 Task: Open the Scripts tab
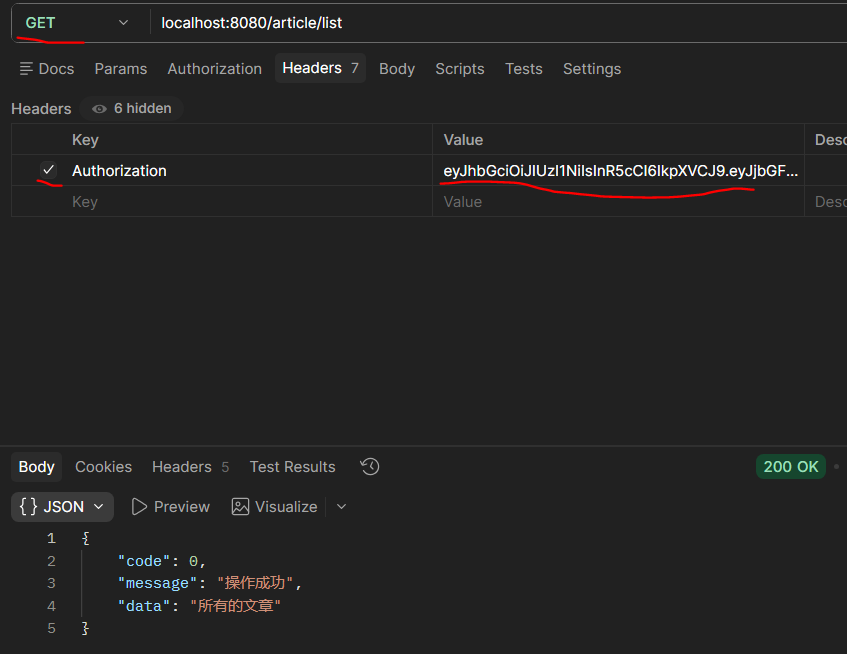(x=460, y=69)
